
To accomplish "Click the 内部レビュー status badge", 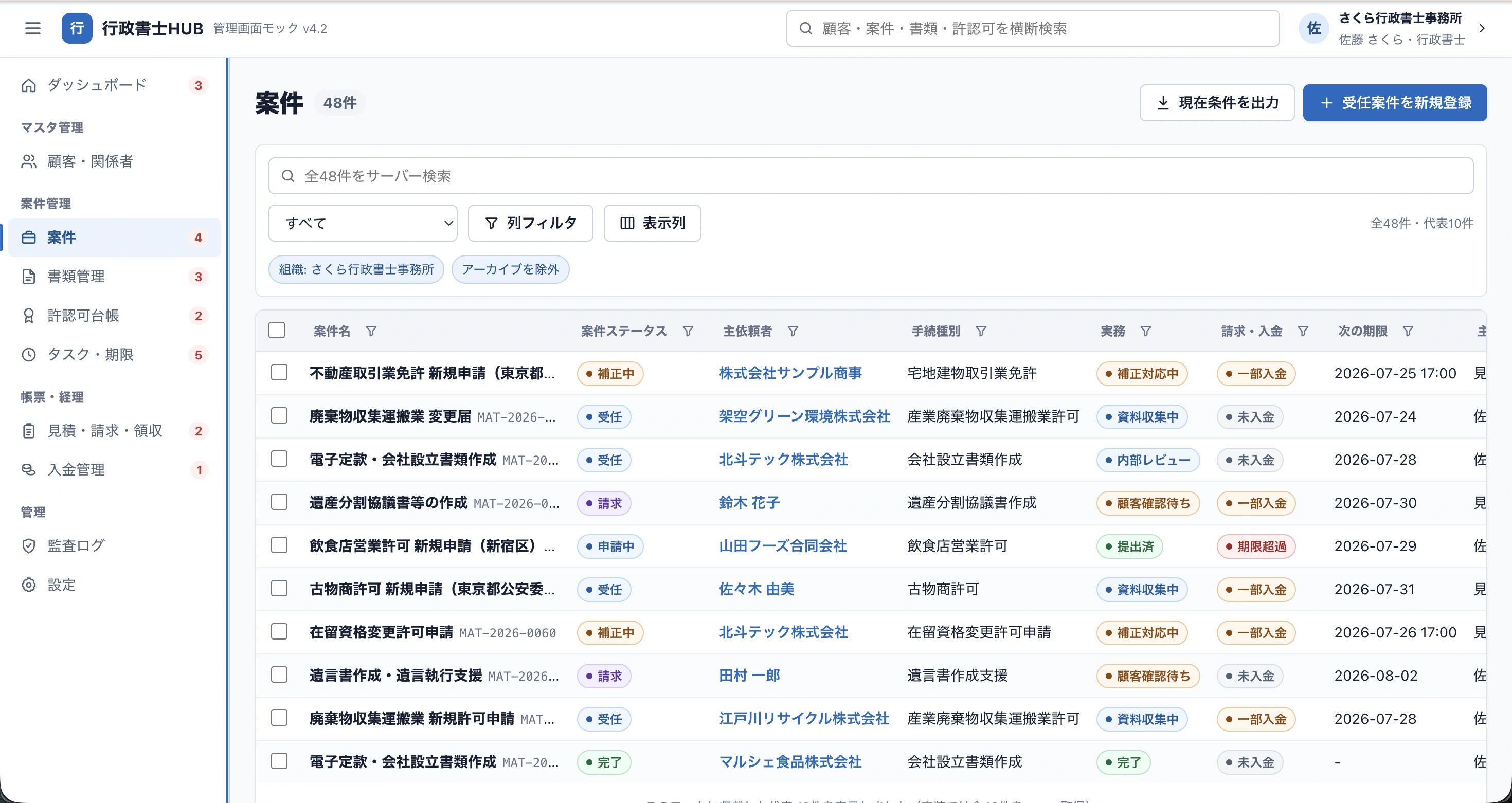I will point(1147,460).
